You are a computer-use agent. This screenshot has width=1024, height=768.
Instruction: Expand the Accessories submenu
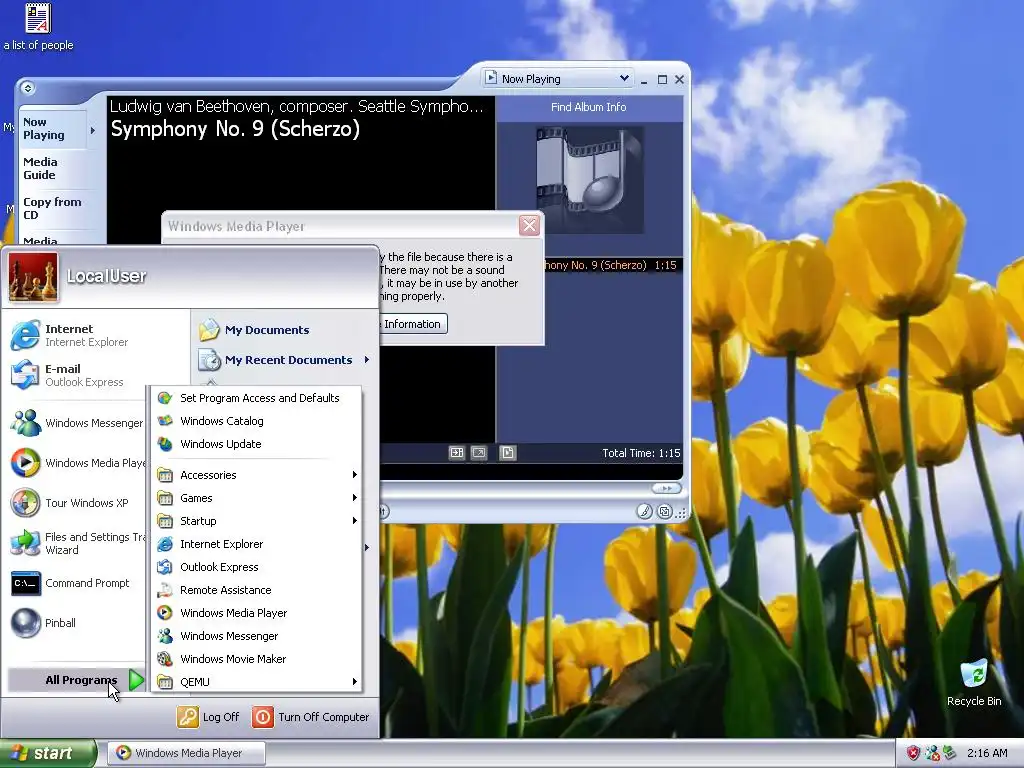click(x=257, y=475)
